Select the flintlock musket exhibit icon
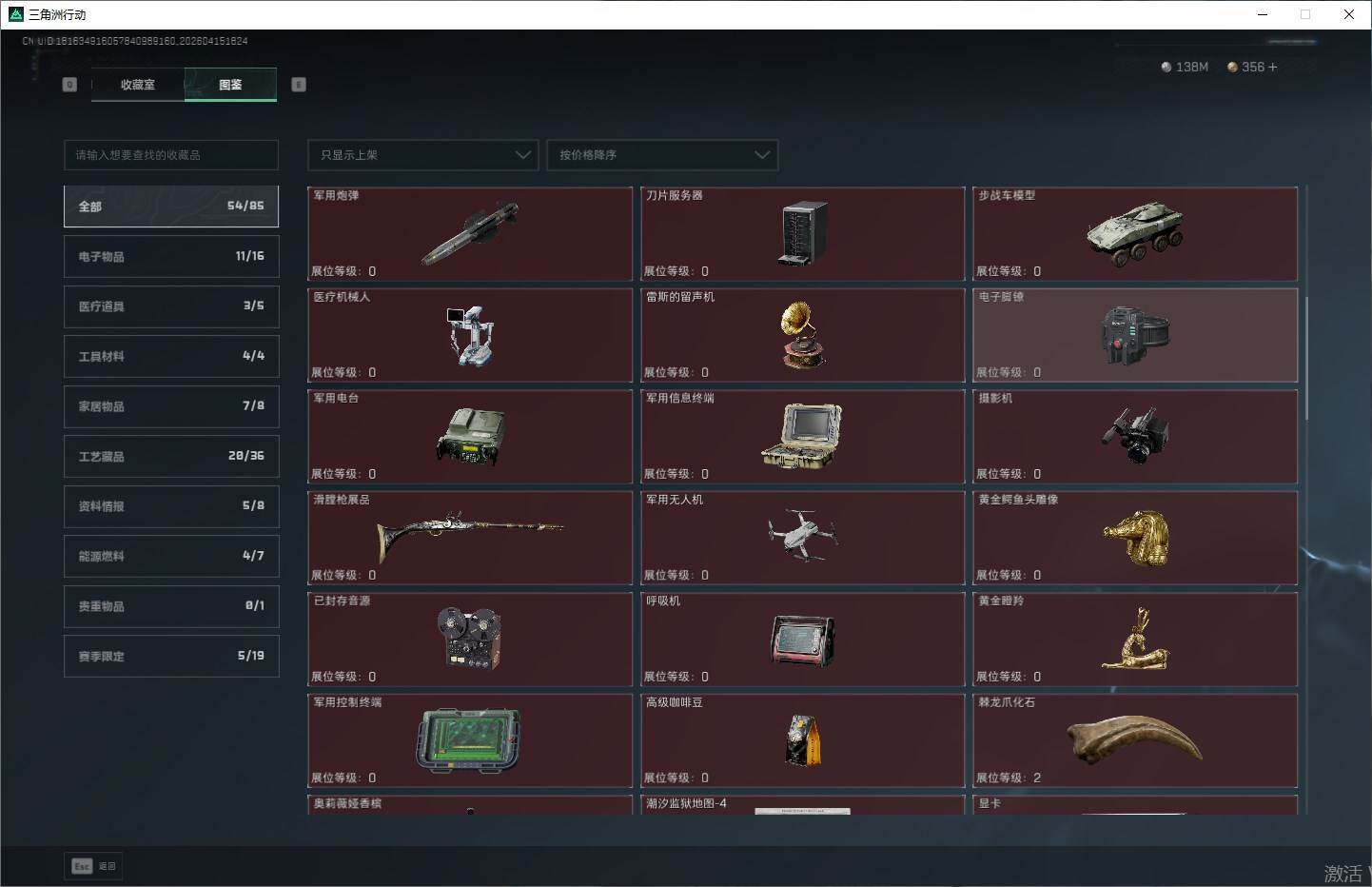1372x887 pixels. pyautogui.click(x=469, y=536)
